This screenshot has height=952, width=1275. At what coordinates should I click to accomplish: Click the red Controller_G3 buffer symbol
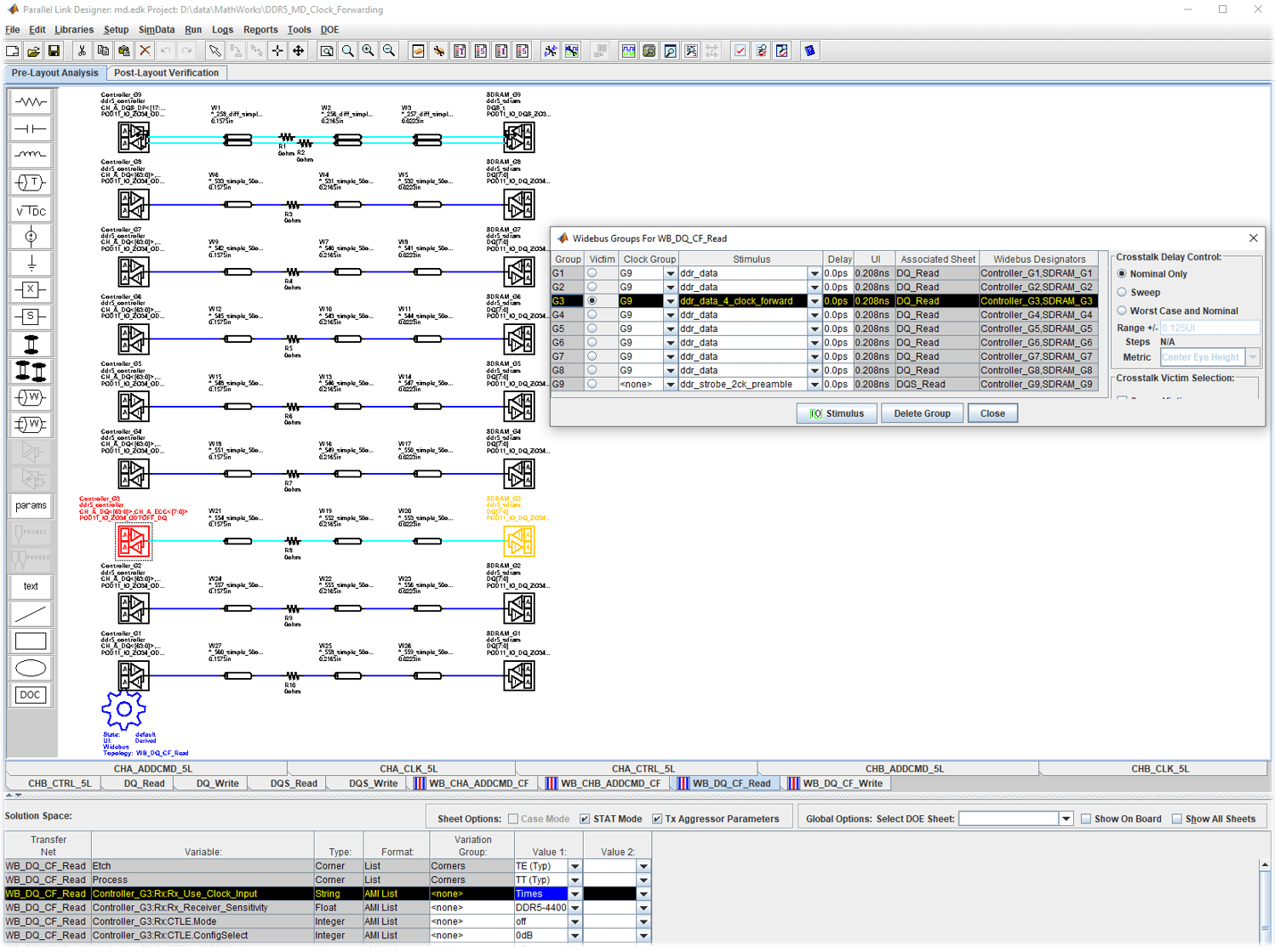(x=134, y=541)
